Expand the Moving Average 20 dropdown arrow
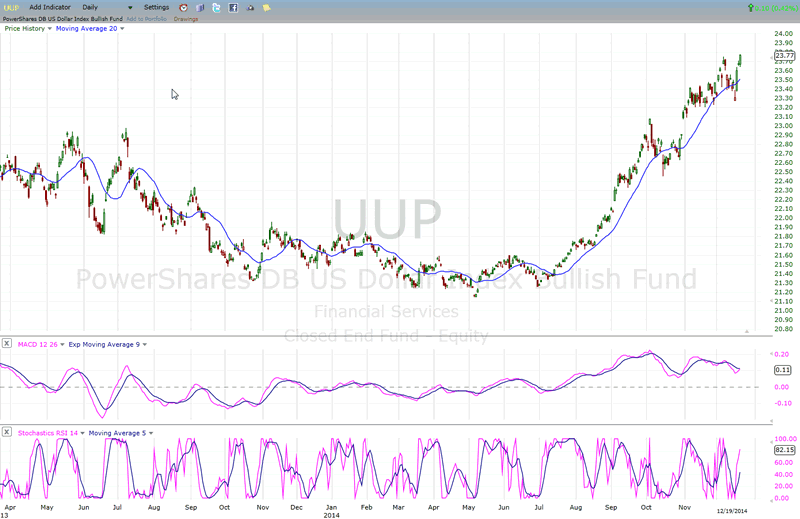800x519 pixels. click(122, 29)
